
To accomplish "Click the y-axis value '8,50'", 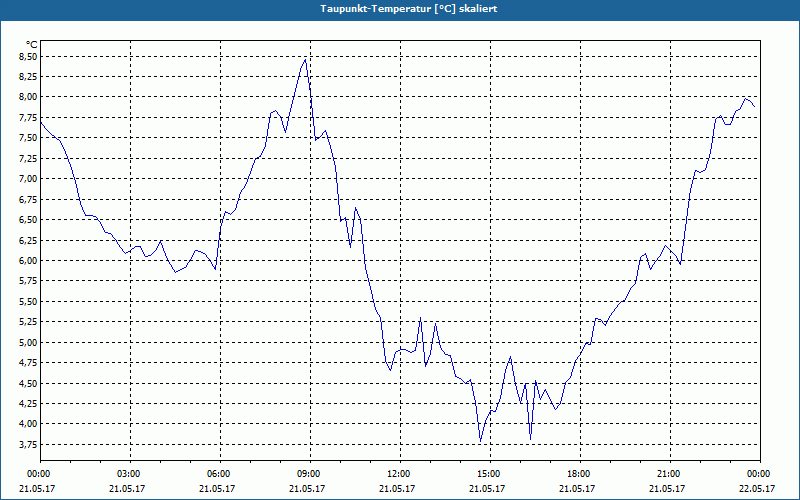I will coord(29,57).
